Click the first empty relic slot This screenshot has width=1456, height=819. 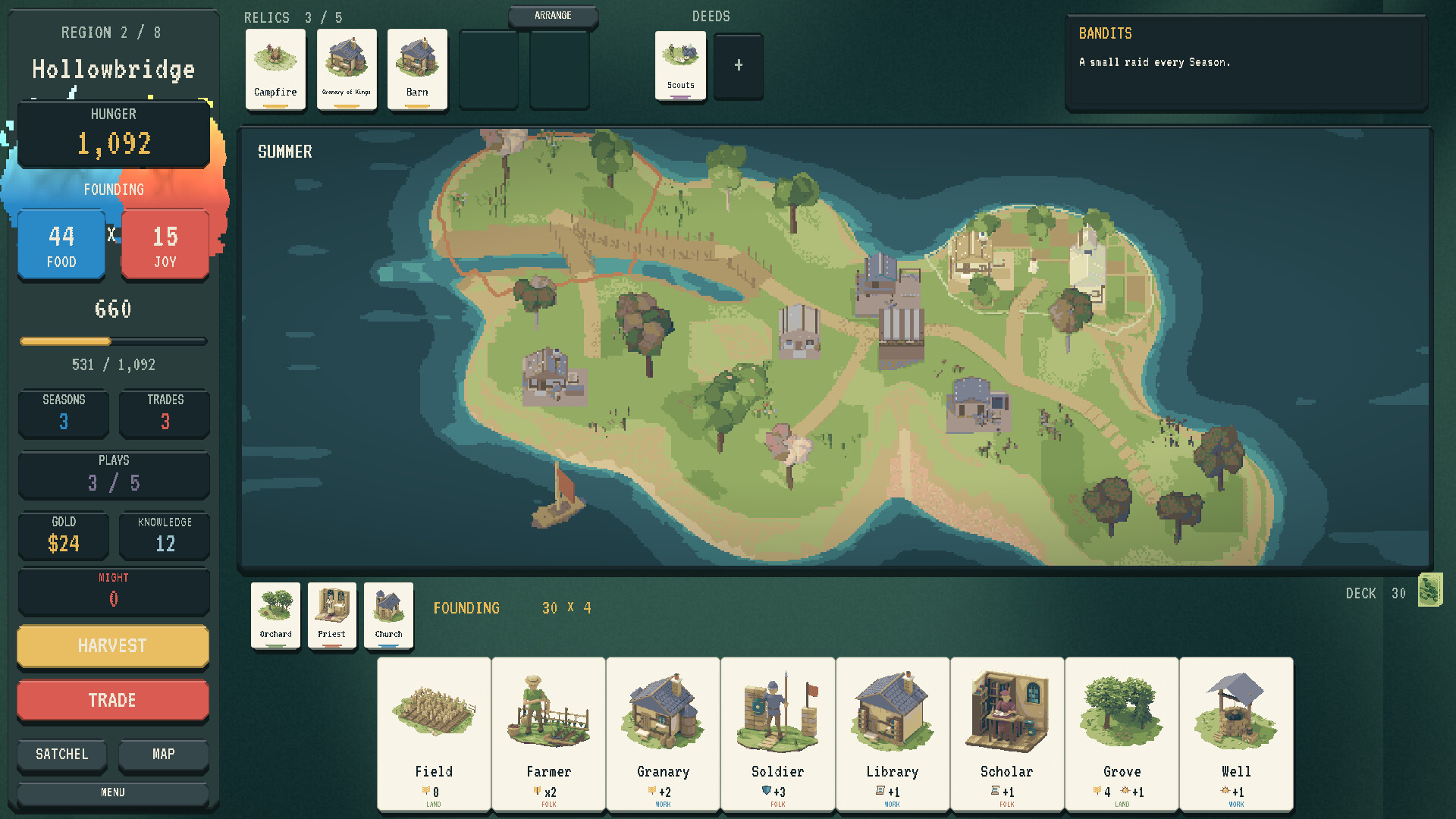click(x=488, y=70)
